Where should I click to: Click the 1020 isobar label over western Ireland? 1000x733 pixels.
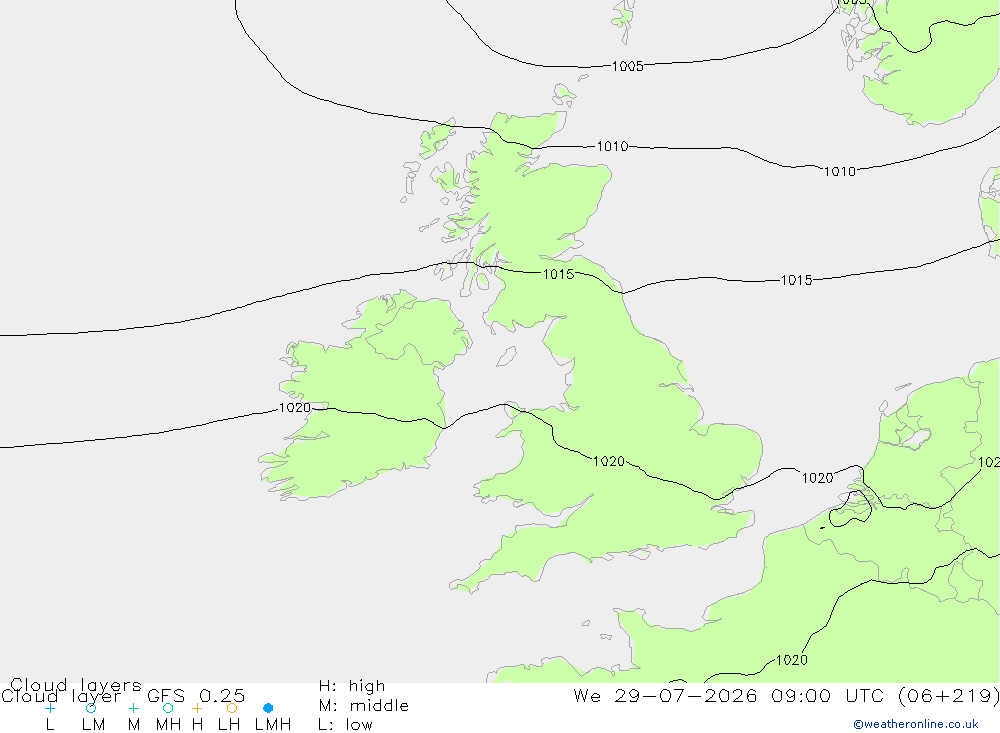pyautogui.click(x=295, y=408)
